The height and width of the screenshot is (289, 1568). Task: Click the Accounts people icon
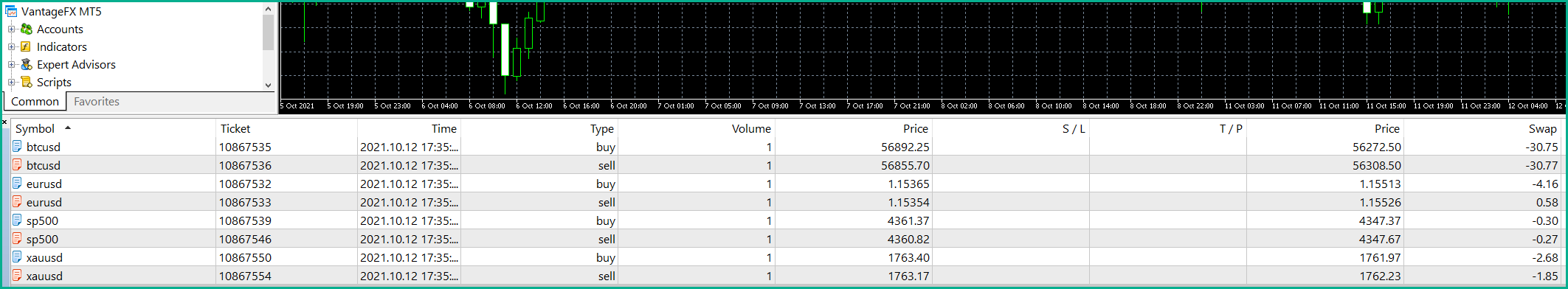point(27,29)
